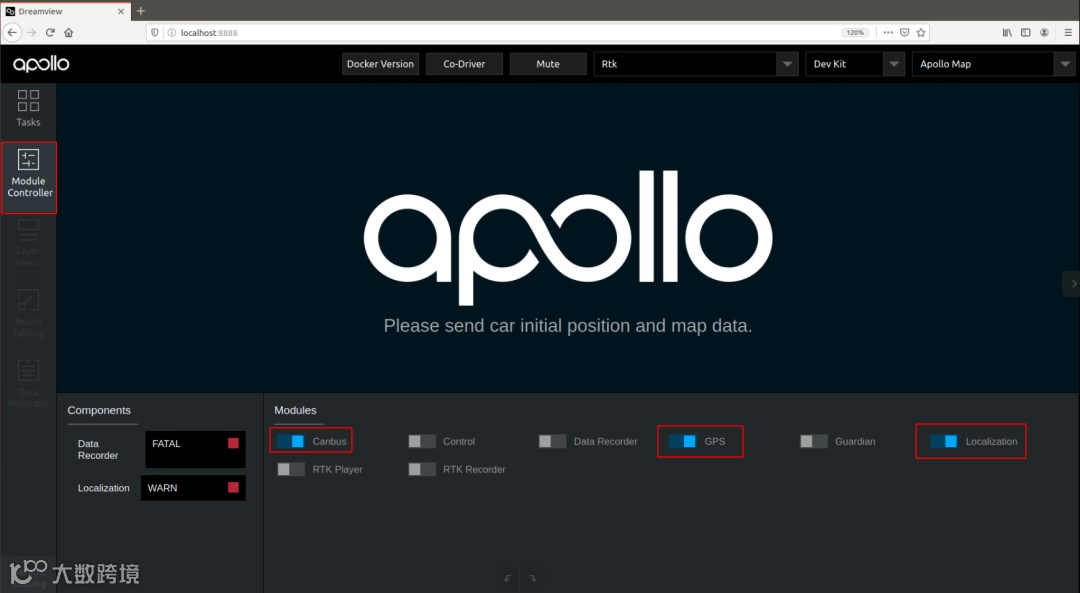Image resolution: width=1080 pixels, height=593 pixels.
Task: Open the browser library icon
Action: click(x=1007, y=32)
